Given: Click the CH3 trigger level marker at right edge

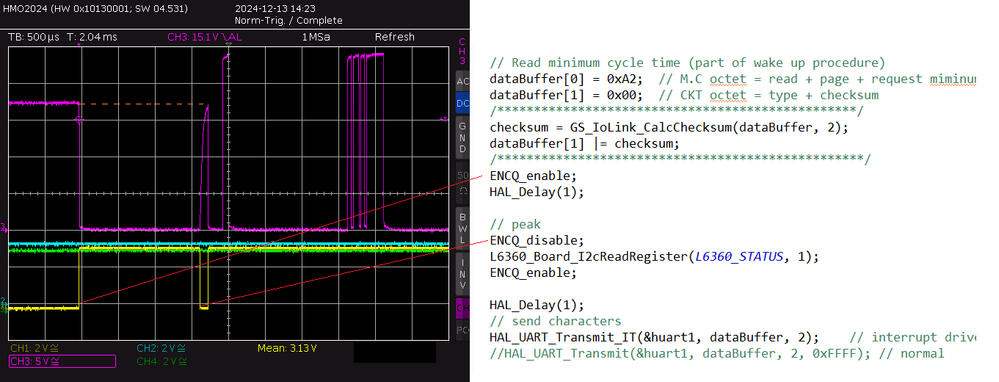Looking at the screenshot, I should (443, 118).
